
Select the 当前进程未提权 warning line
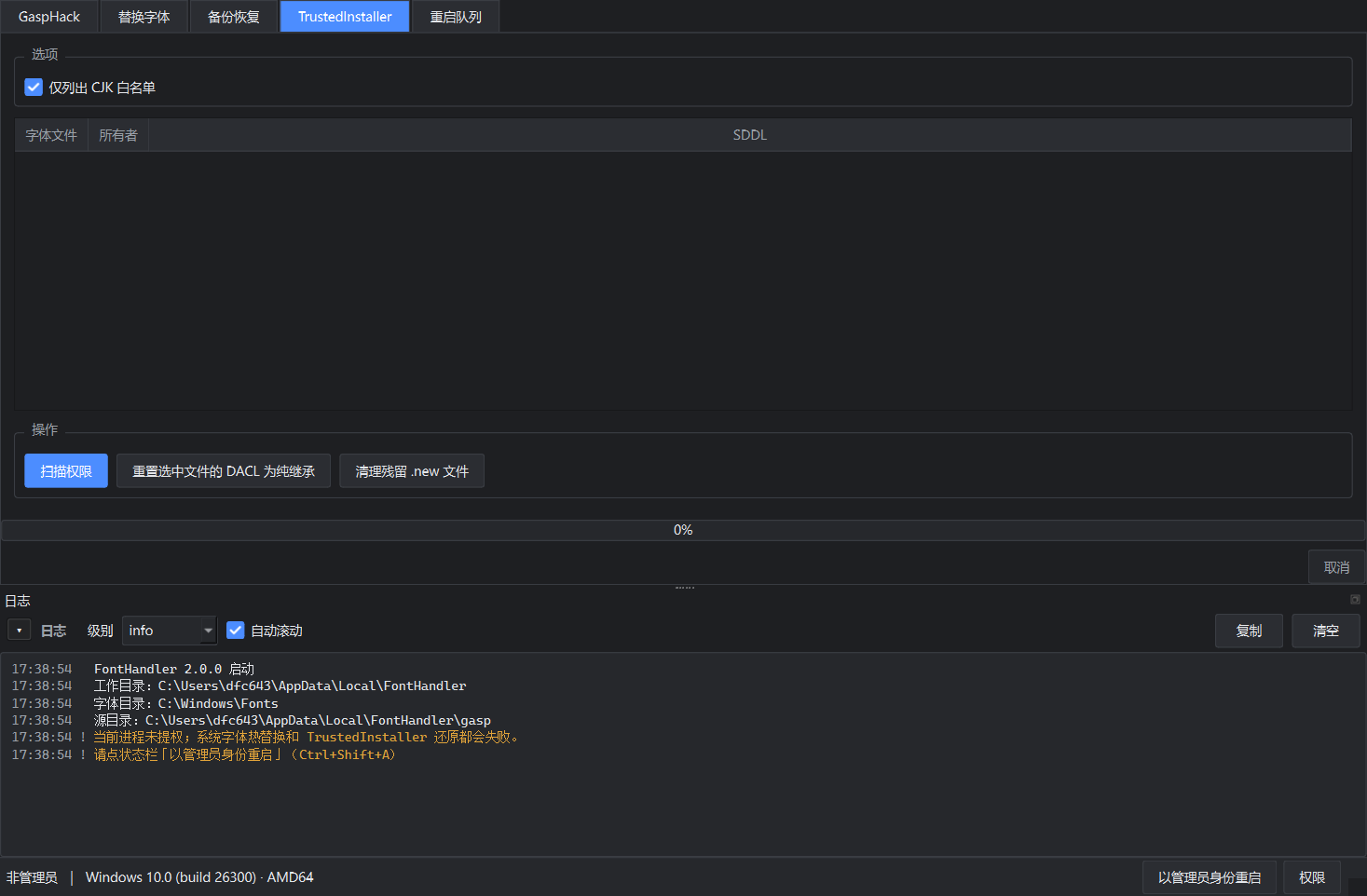[x=306, y=737]
